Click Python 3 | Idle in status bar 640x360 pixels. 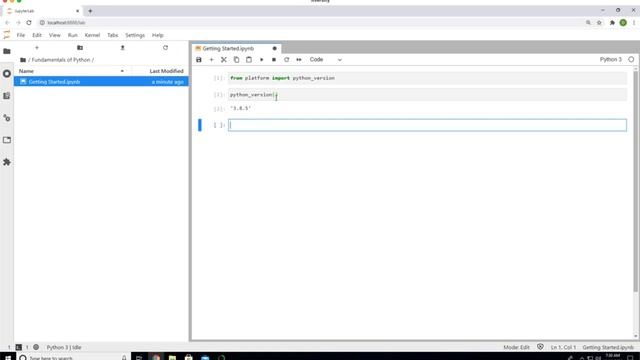click(64, 347)
